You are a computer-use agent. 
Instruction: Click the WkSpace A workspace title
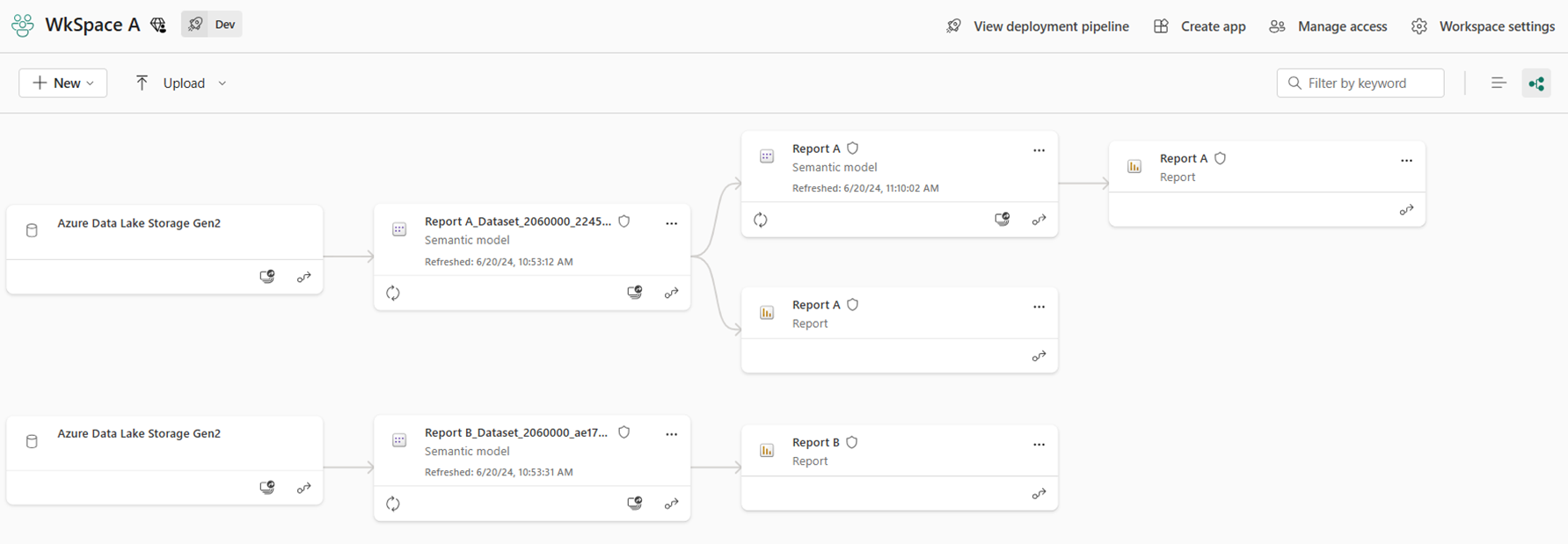click(x=92, y=25)
